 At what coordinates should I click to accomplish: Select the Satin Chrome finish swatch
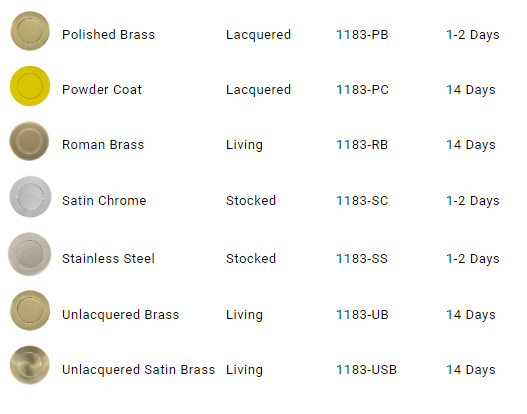30,197
